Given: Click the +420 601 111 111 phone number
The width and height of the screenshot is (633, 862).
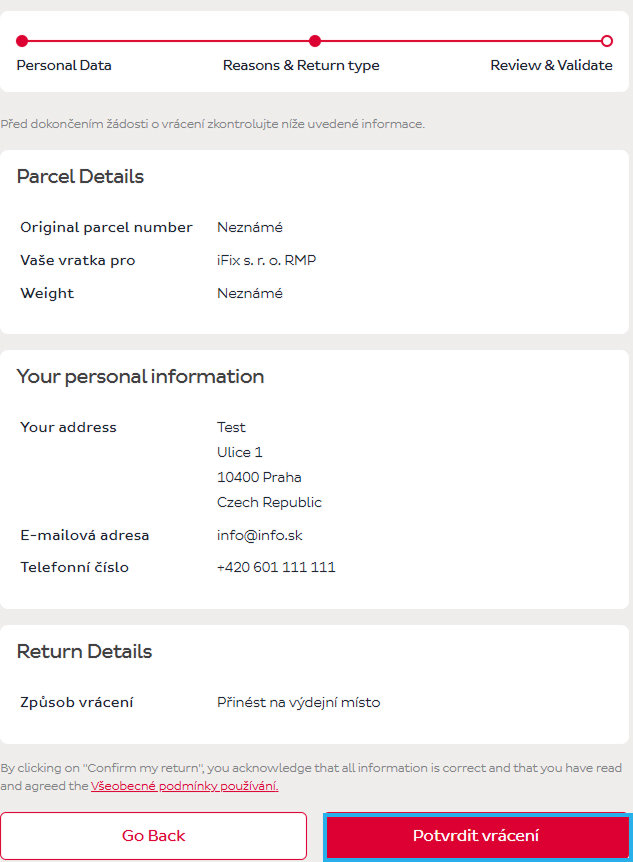Looking at the screenshot, I should click(276, 568).
